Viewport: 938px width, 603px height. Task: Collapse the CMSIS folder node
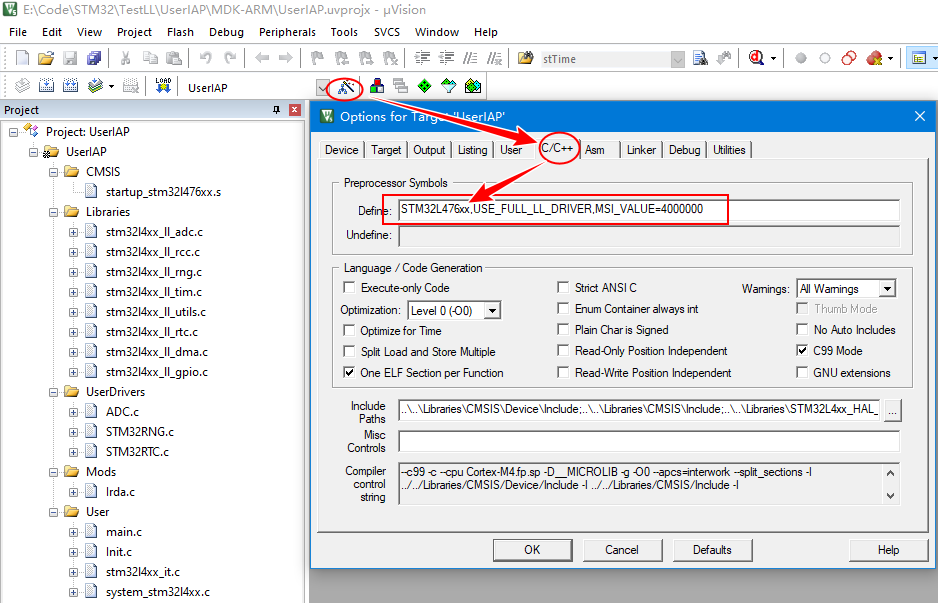tap(53, 172)
